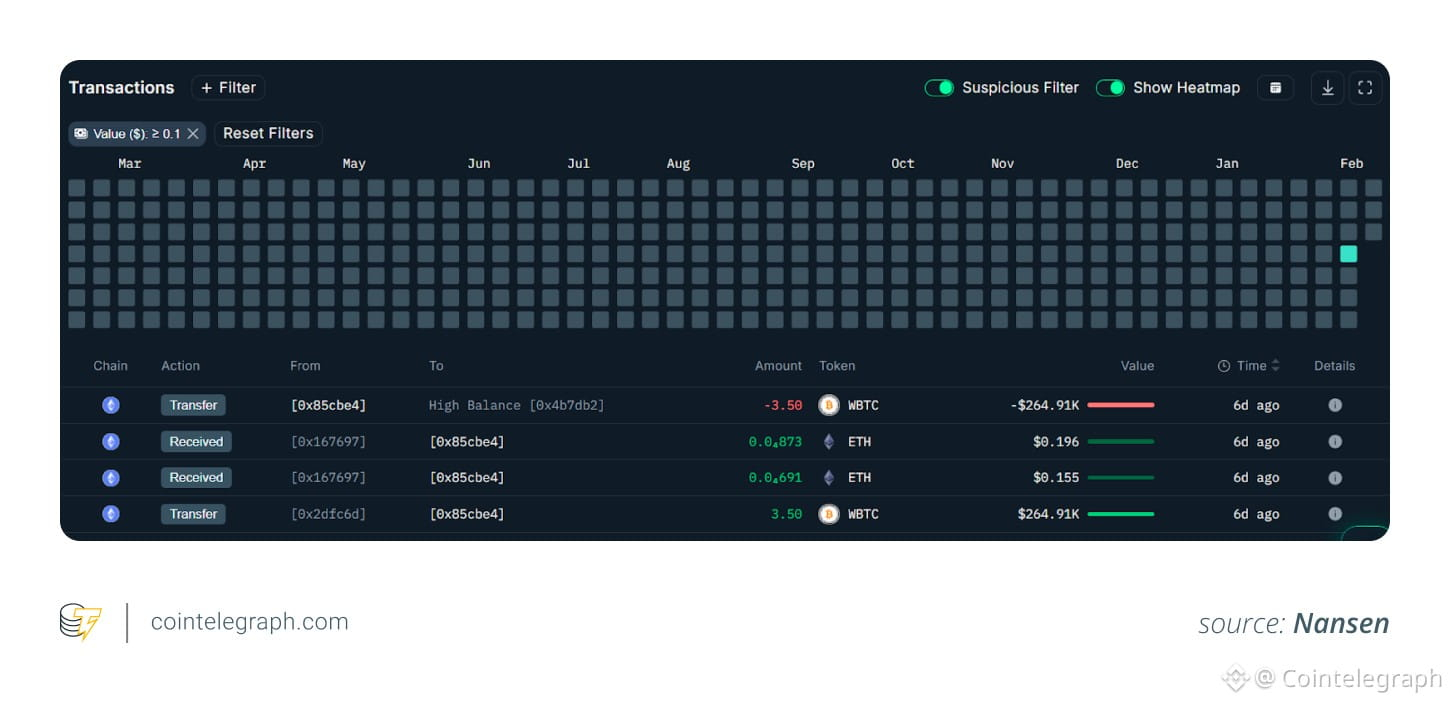Click the Ethereum chain icon in first row

tap(111, 405)
